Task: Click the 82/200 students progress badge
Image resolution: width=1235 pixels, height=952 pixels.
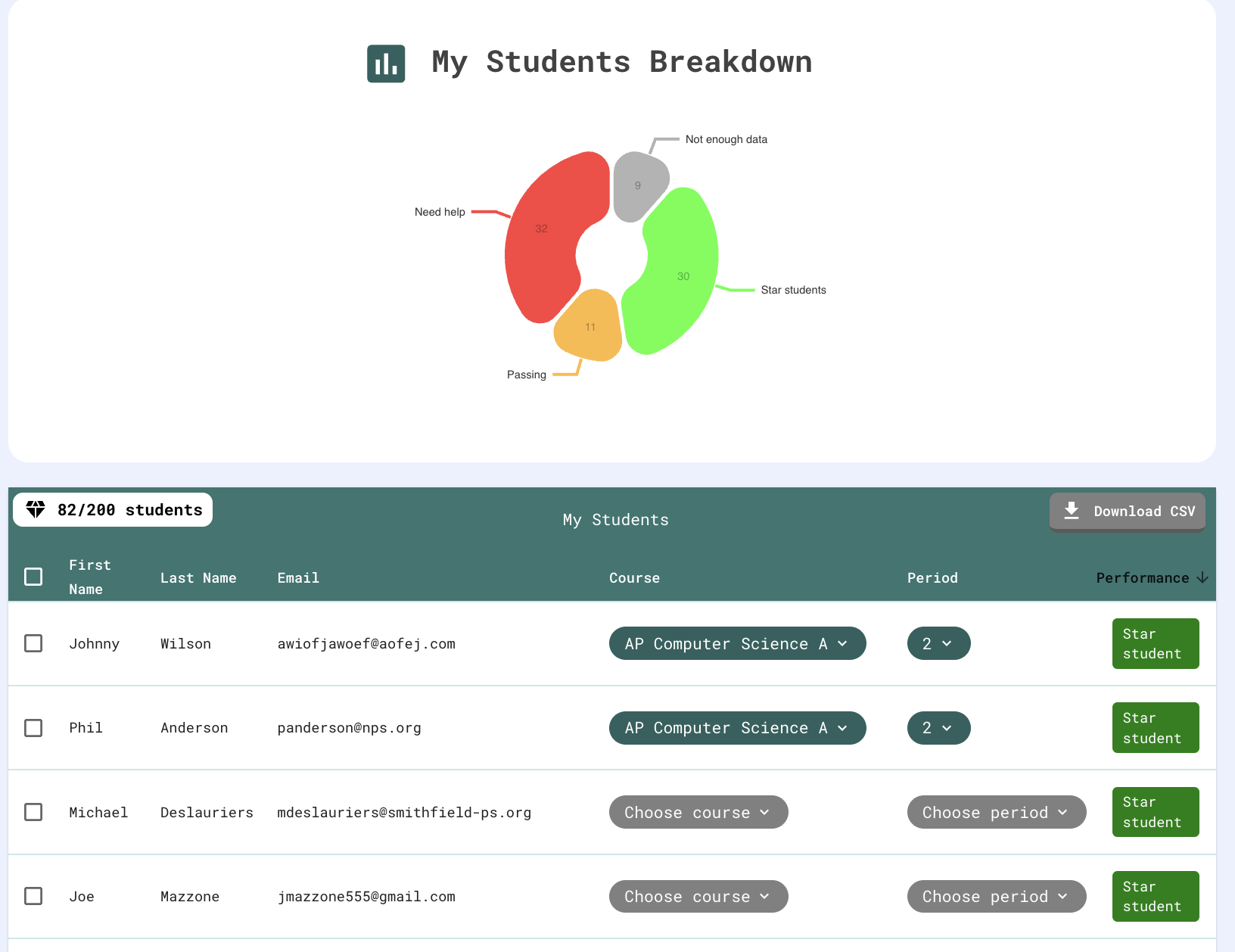Action: click(x=112, y=509)
